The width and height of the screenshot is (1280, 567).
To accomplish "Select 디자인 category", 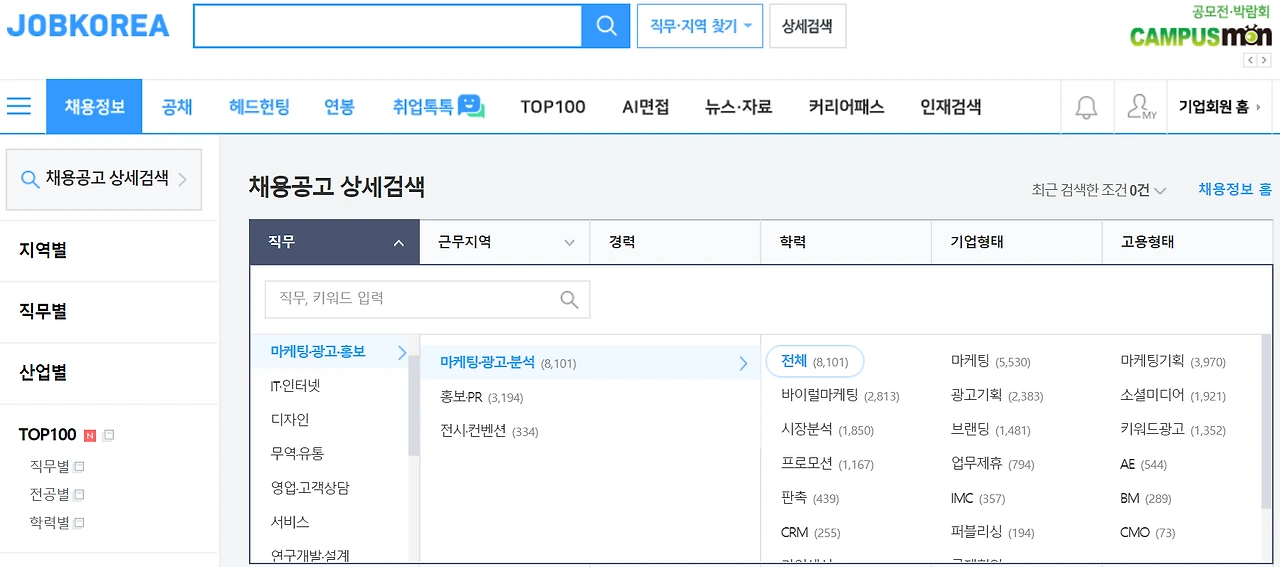I will point(290,420).
